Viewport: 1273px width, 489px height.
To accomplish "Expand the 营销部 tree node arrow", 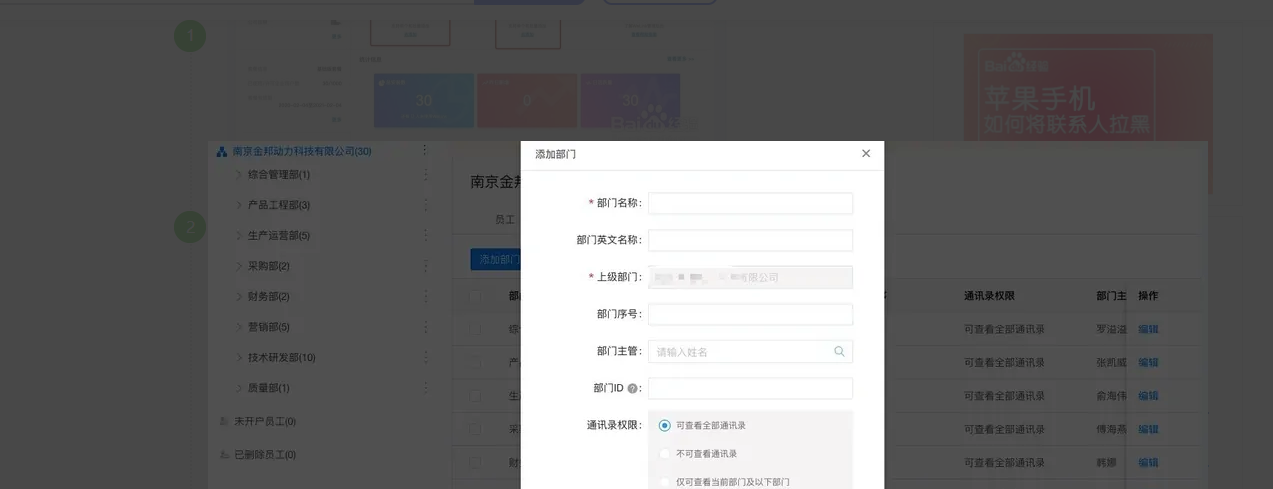I will click(x=238, y=327).
